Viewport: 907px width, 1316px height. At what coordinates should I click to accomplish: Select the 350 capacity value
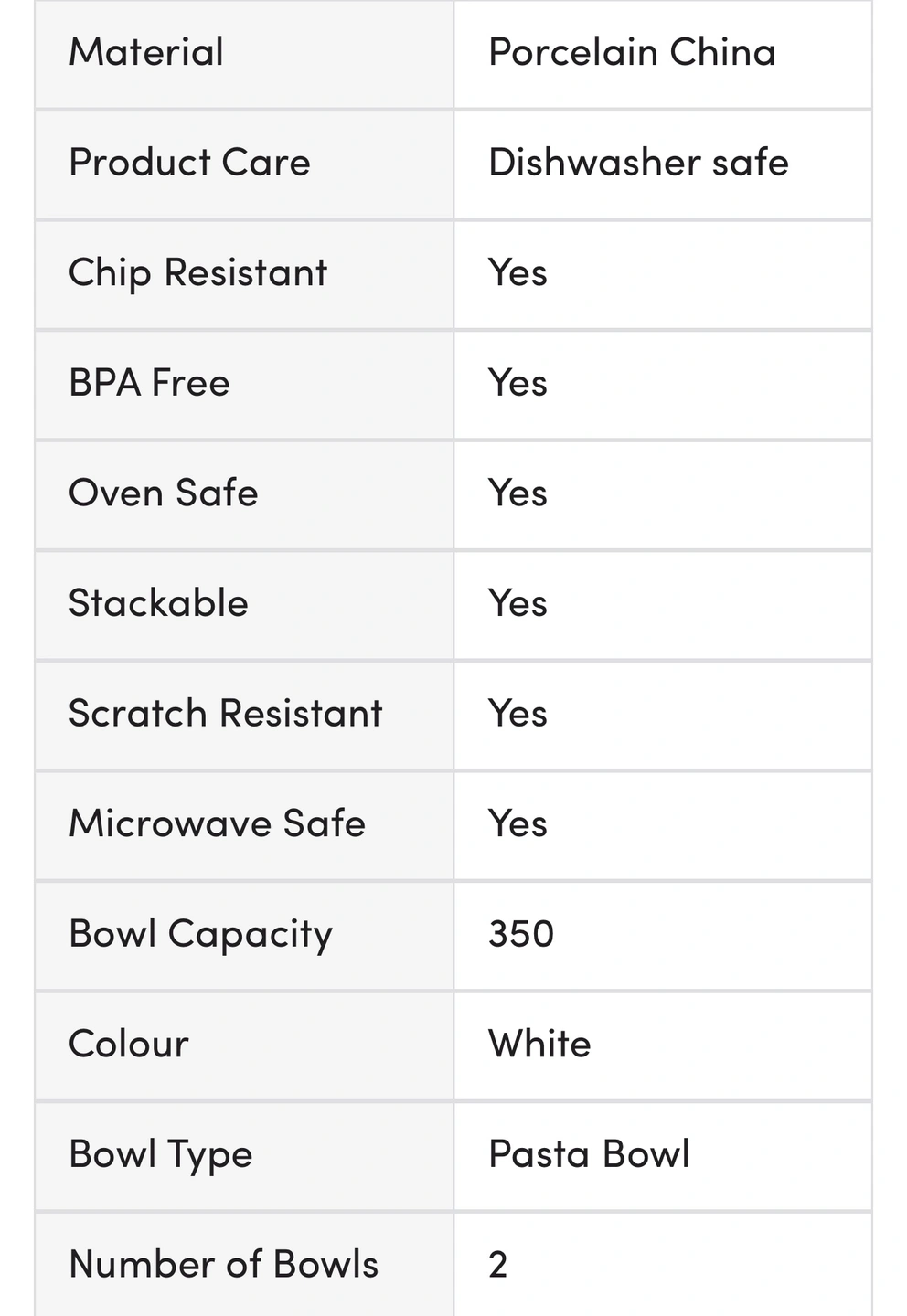[x=521, y=934]
